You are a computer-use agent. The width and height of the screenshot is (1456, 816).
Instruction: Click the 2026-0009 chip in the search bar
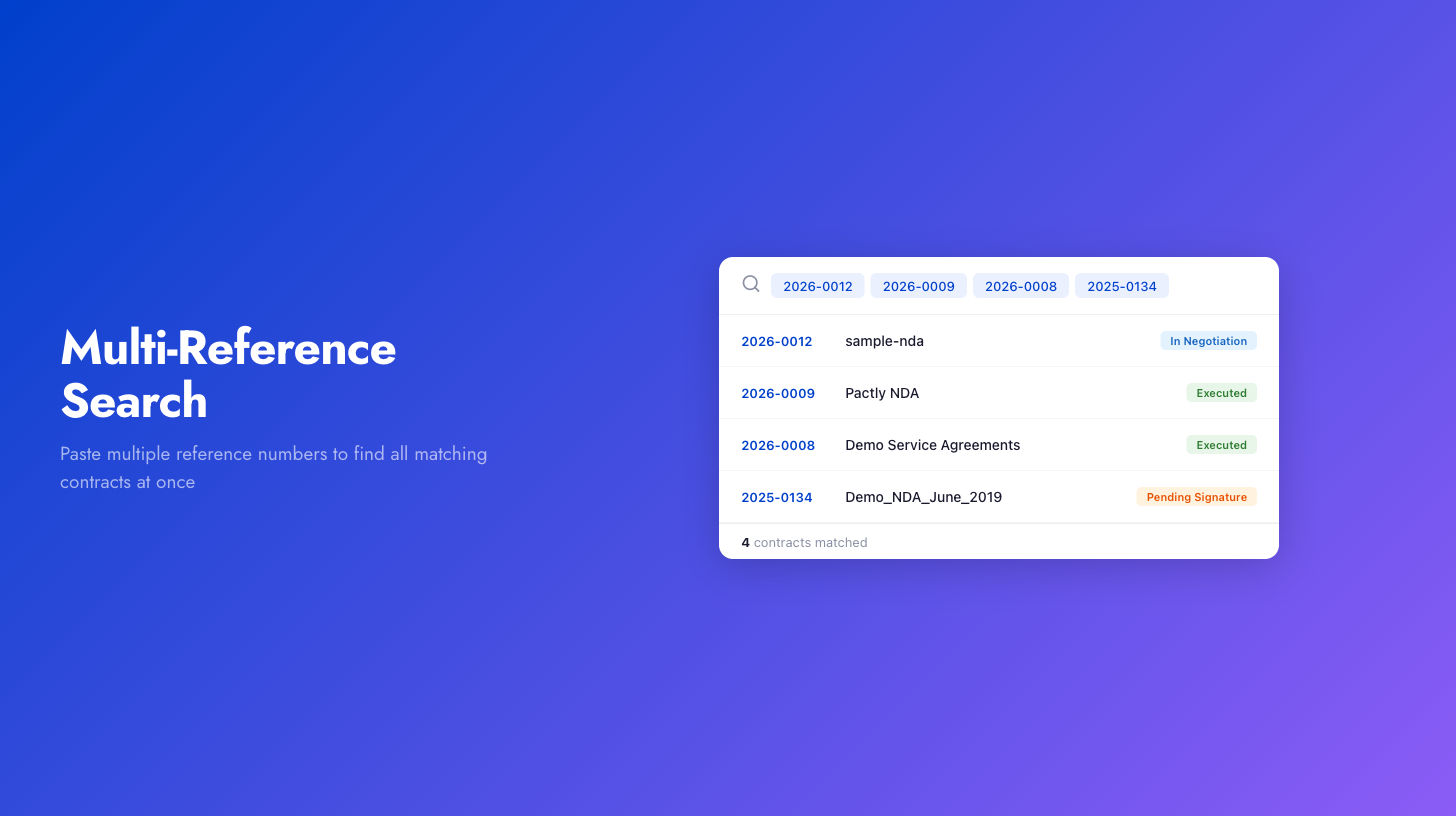tap(918, 285)
